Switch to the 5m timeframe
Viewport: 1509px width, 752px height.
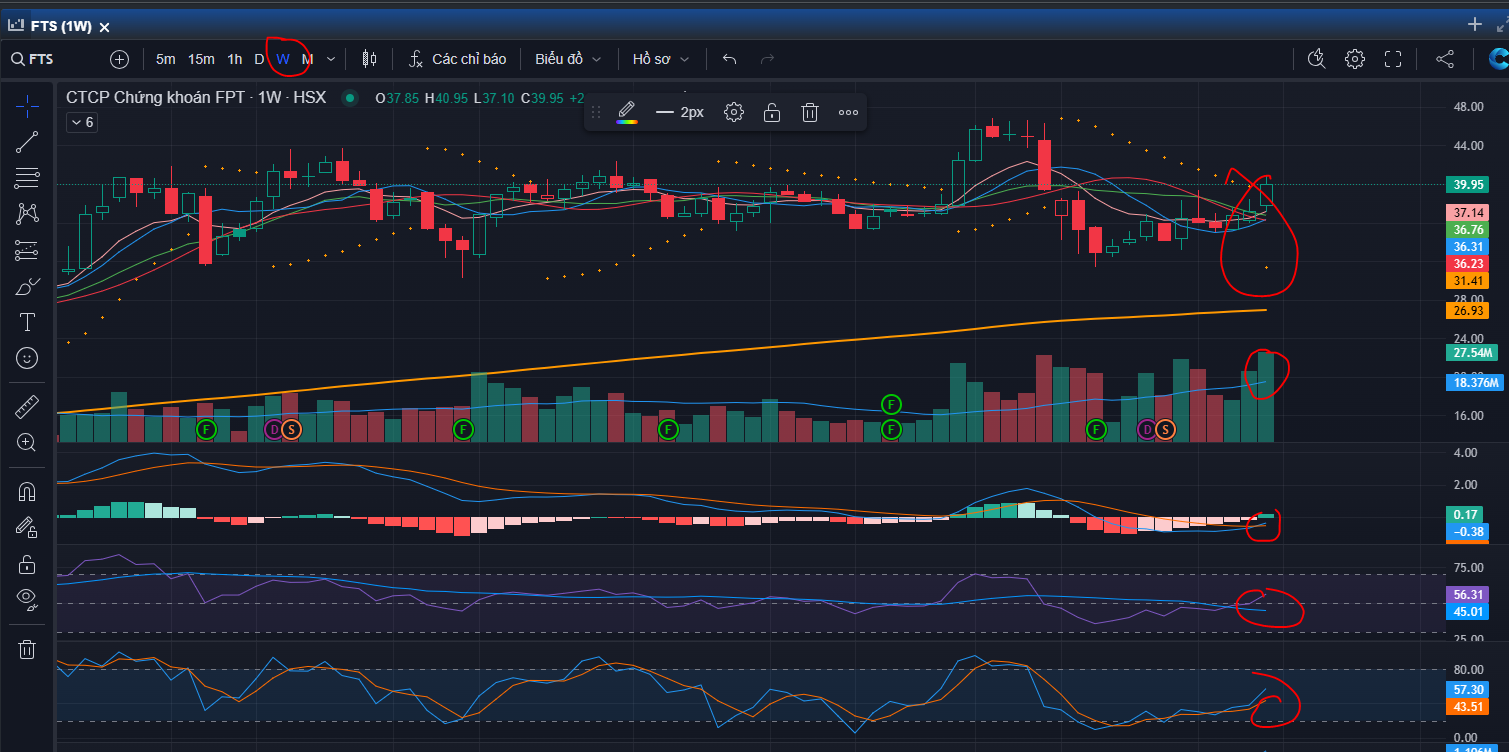tap(166, 59)
